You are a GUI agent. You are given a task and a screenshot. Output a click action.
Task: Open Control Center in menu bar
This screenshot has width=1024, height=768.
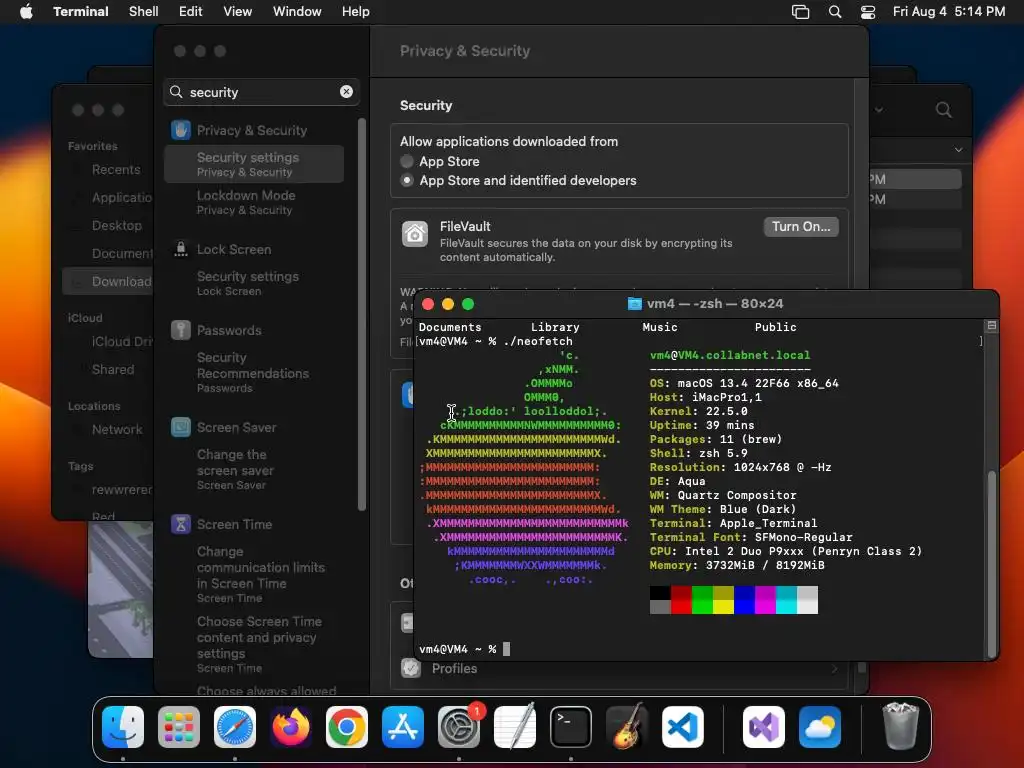click(868, 12)
